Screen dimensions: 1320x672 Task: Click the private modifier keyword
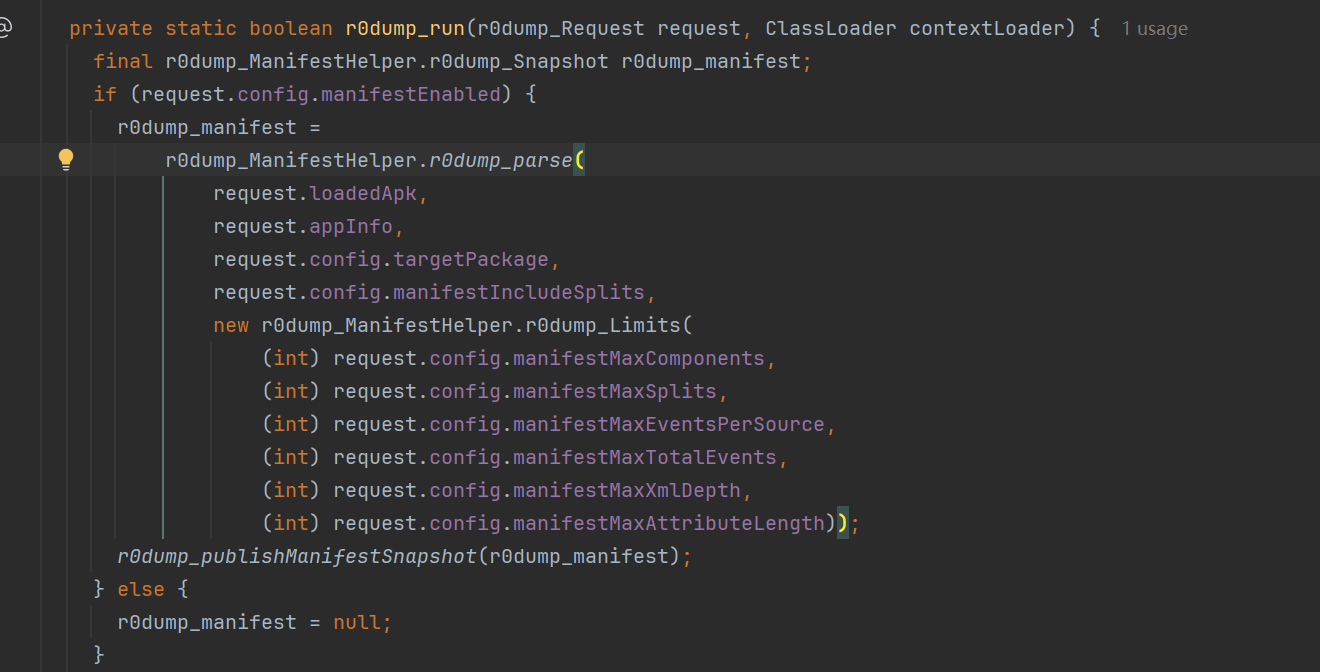[x=111, y=28]
